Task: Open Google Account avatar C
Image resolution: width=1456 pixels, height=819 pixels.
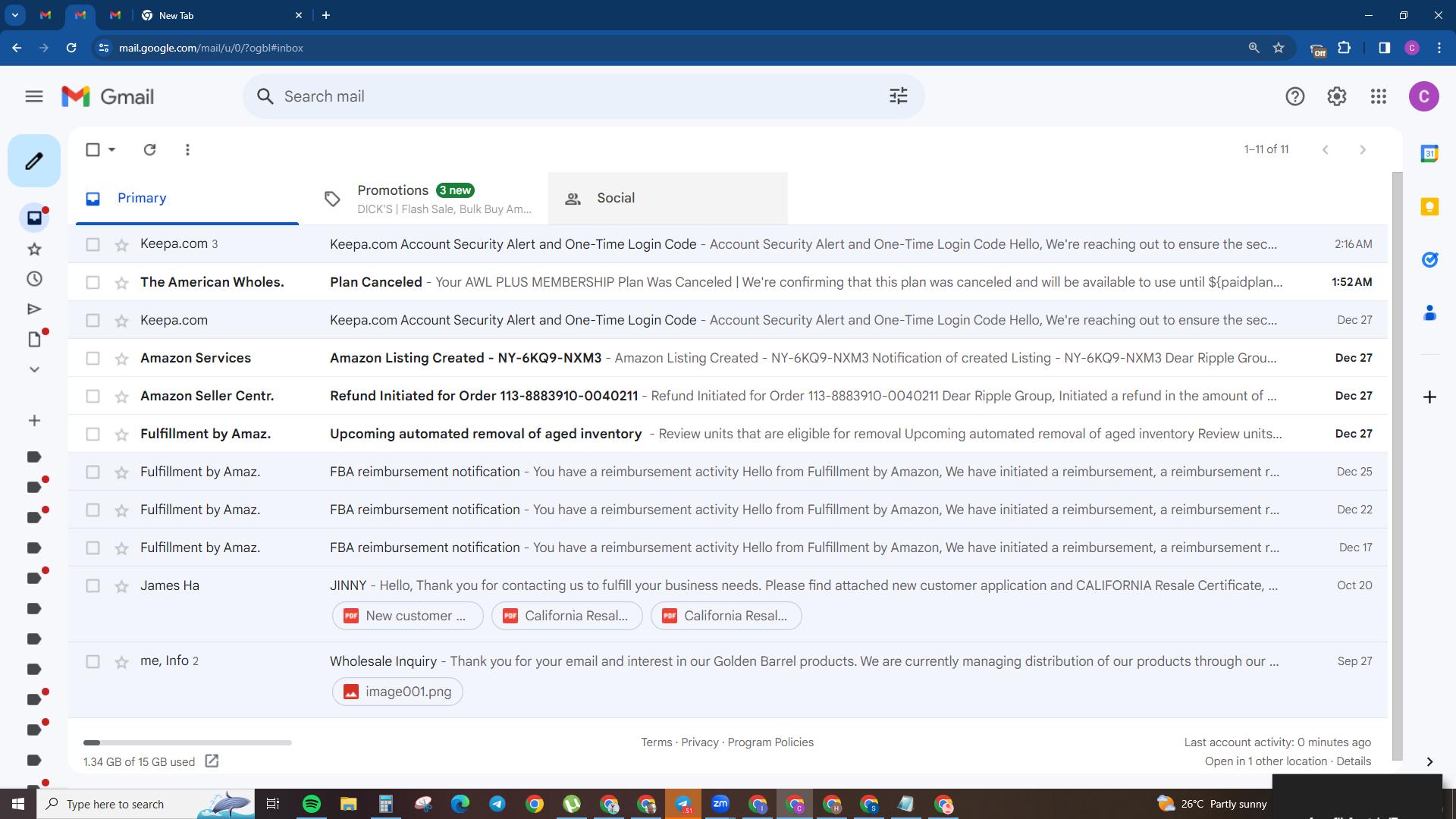Action: (x=1424, y=96)
